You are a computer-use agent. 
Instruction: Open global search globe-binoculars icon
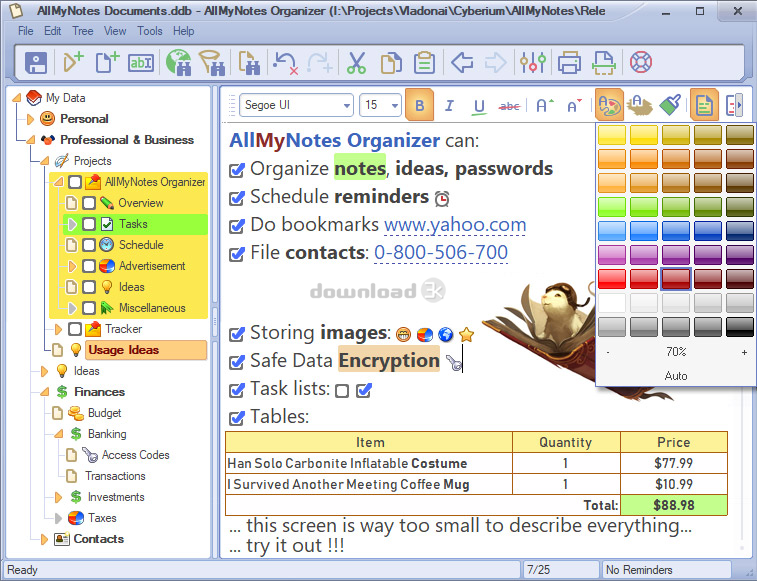(179, 62)
